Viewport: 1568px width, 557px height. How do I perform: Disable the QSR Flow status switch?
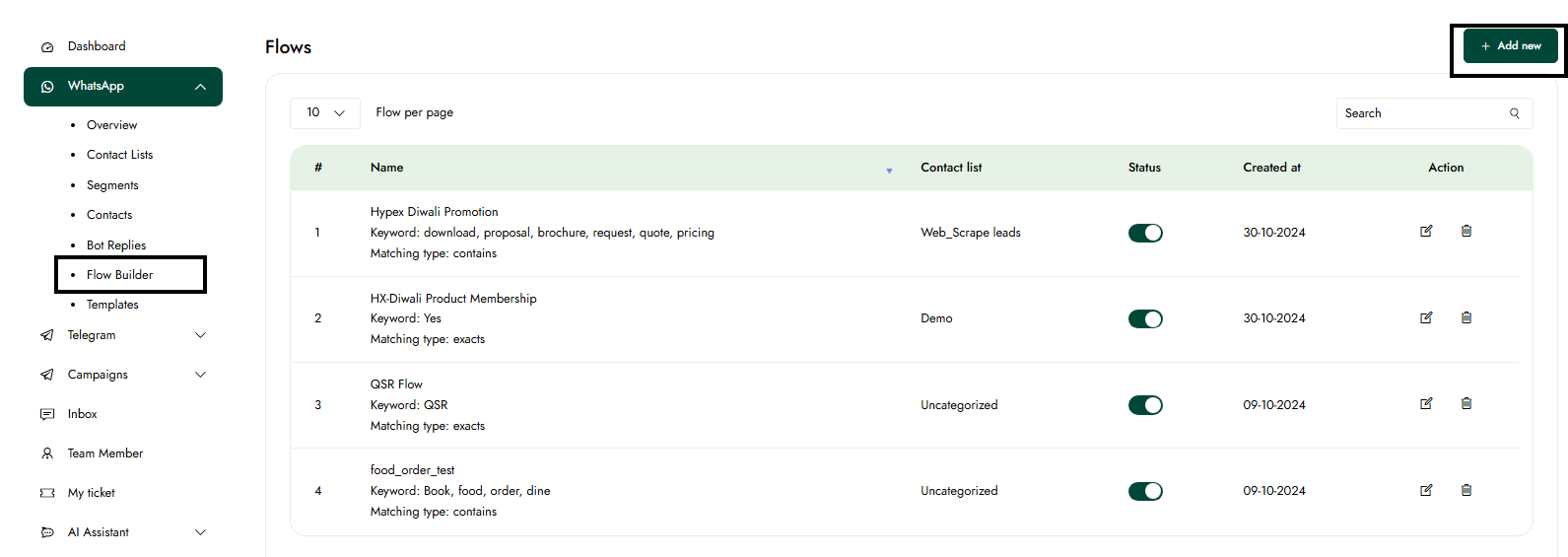click(x=1144, y=405)
